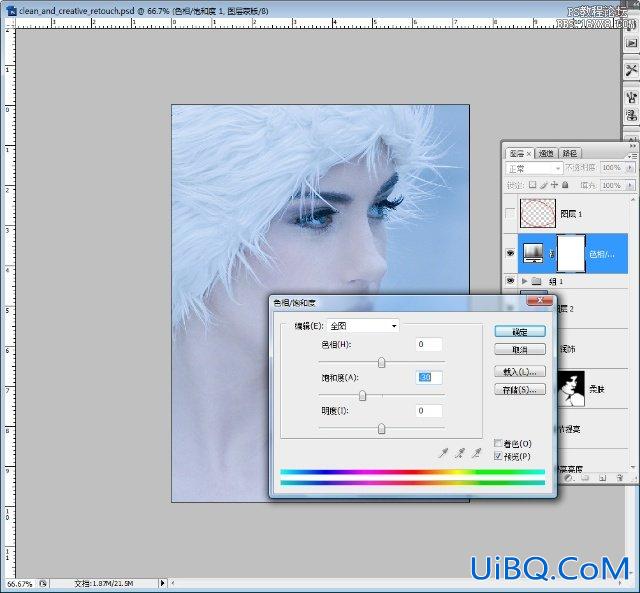The height and width of the screenshot is (593, 640).
Task: Select the add-to-sample eyedropper icon
Action: coord(460,453)
